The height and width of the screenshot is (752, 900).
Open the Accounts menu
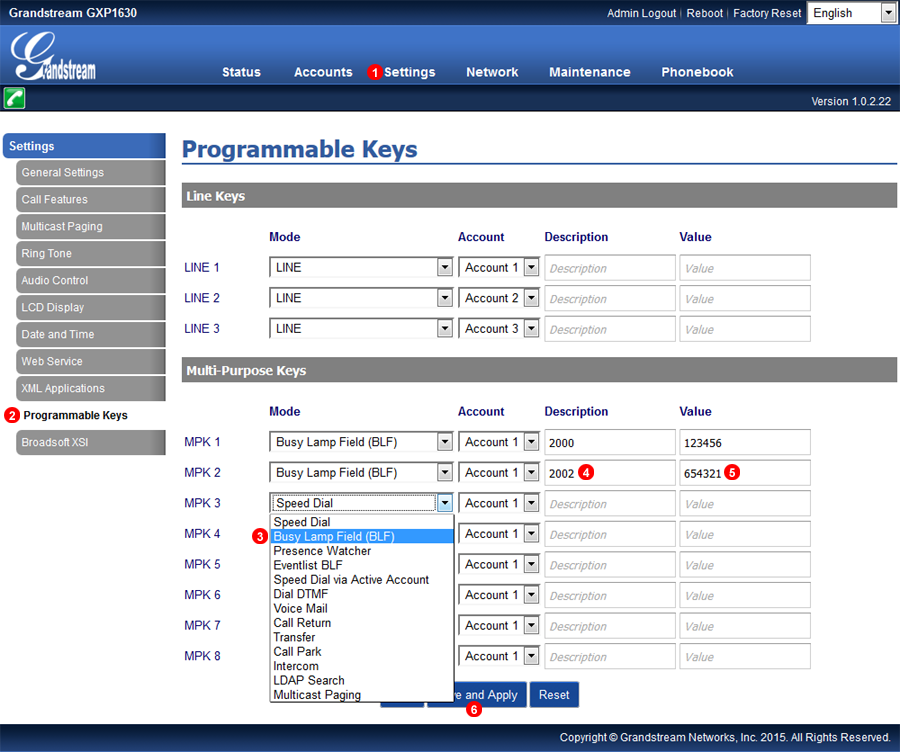[323, 72]
